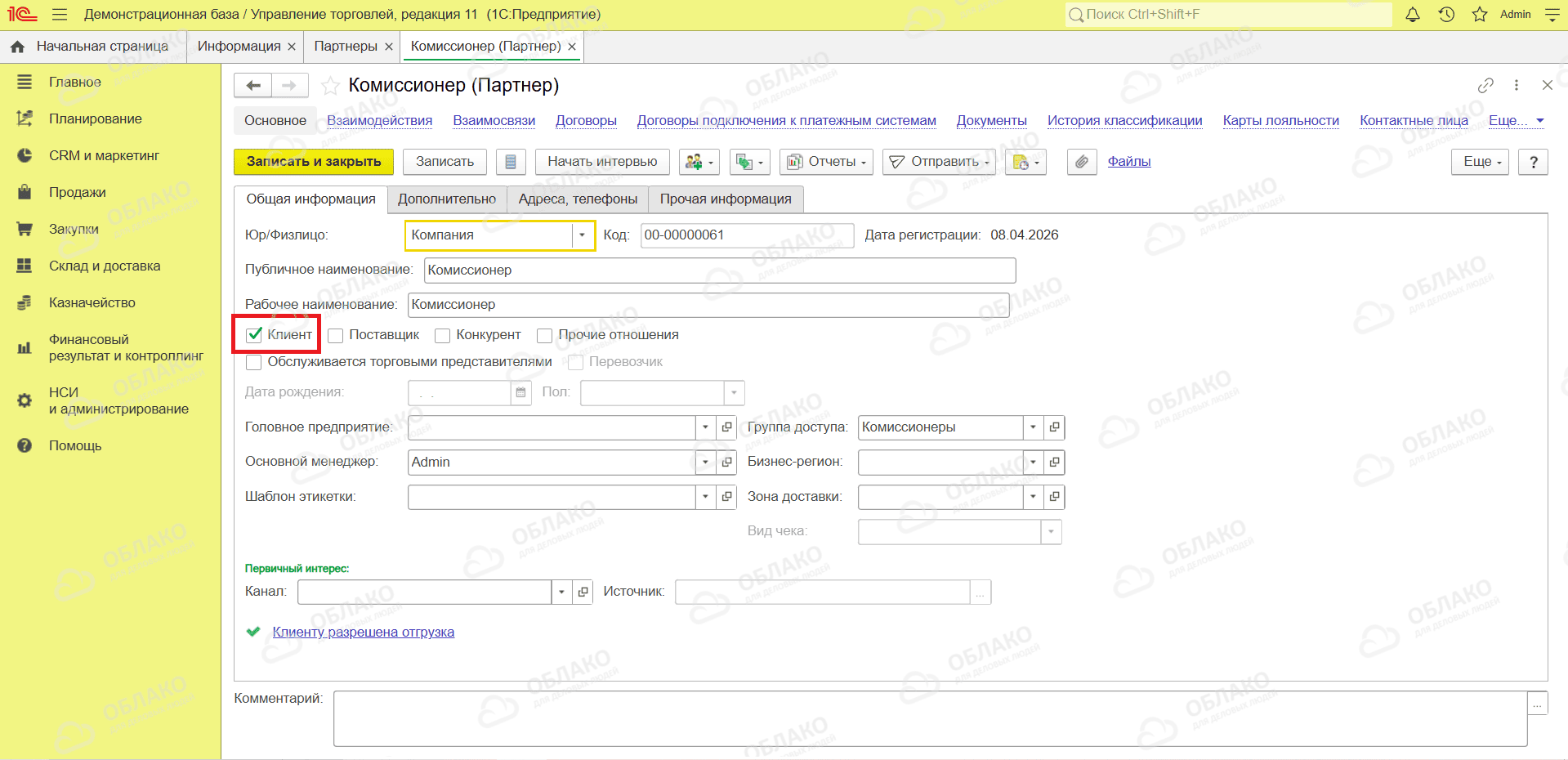Open the Файлы link

[1129, 162]
